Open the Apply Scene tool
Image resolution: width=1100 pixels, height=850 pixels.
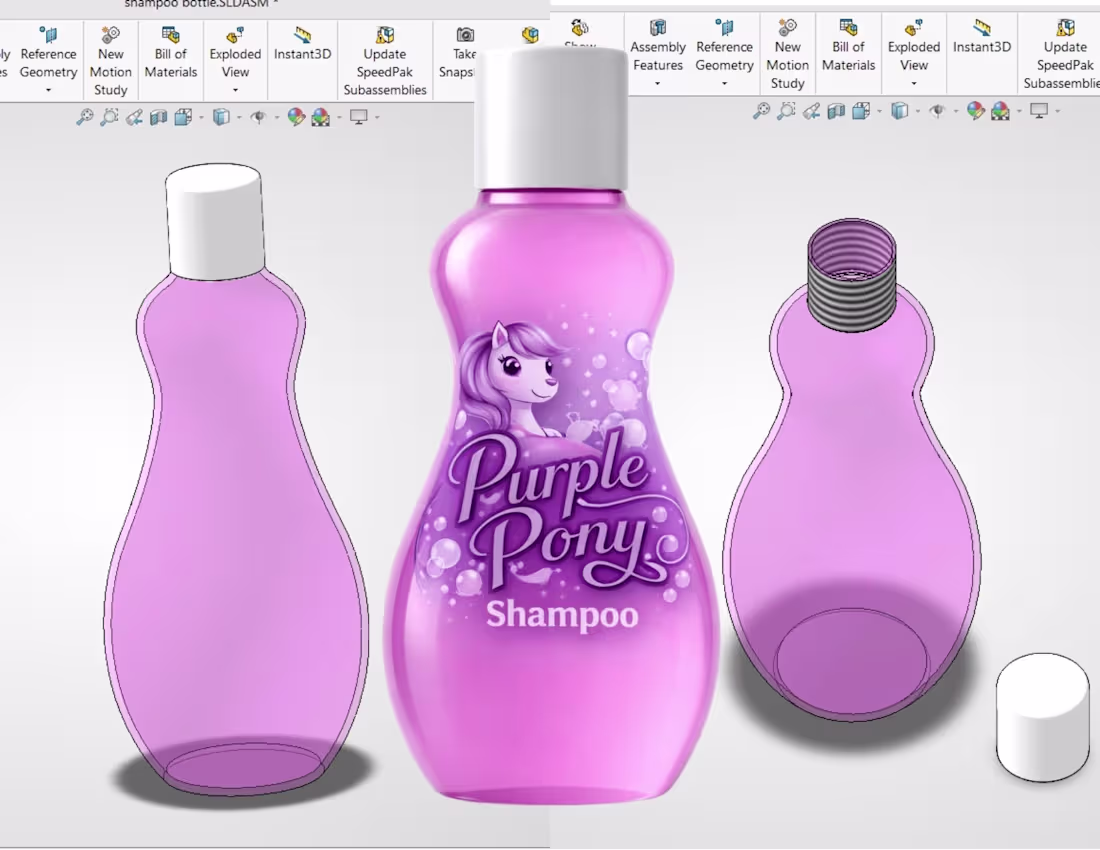319,116
